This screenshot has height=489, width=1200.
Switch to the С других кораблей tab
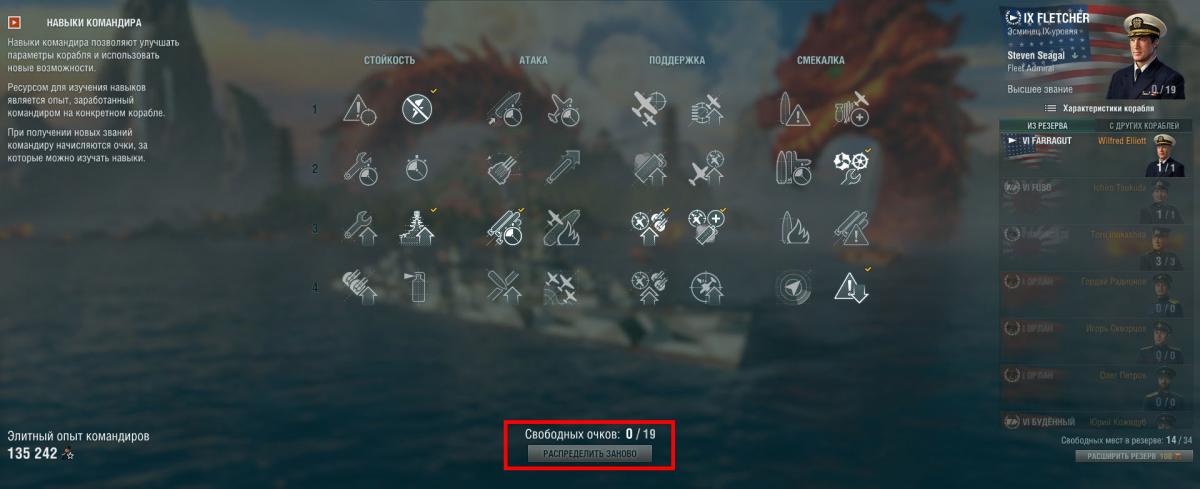pyautogui.click(x=1145, y=126)
